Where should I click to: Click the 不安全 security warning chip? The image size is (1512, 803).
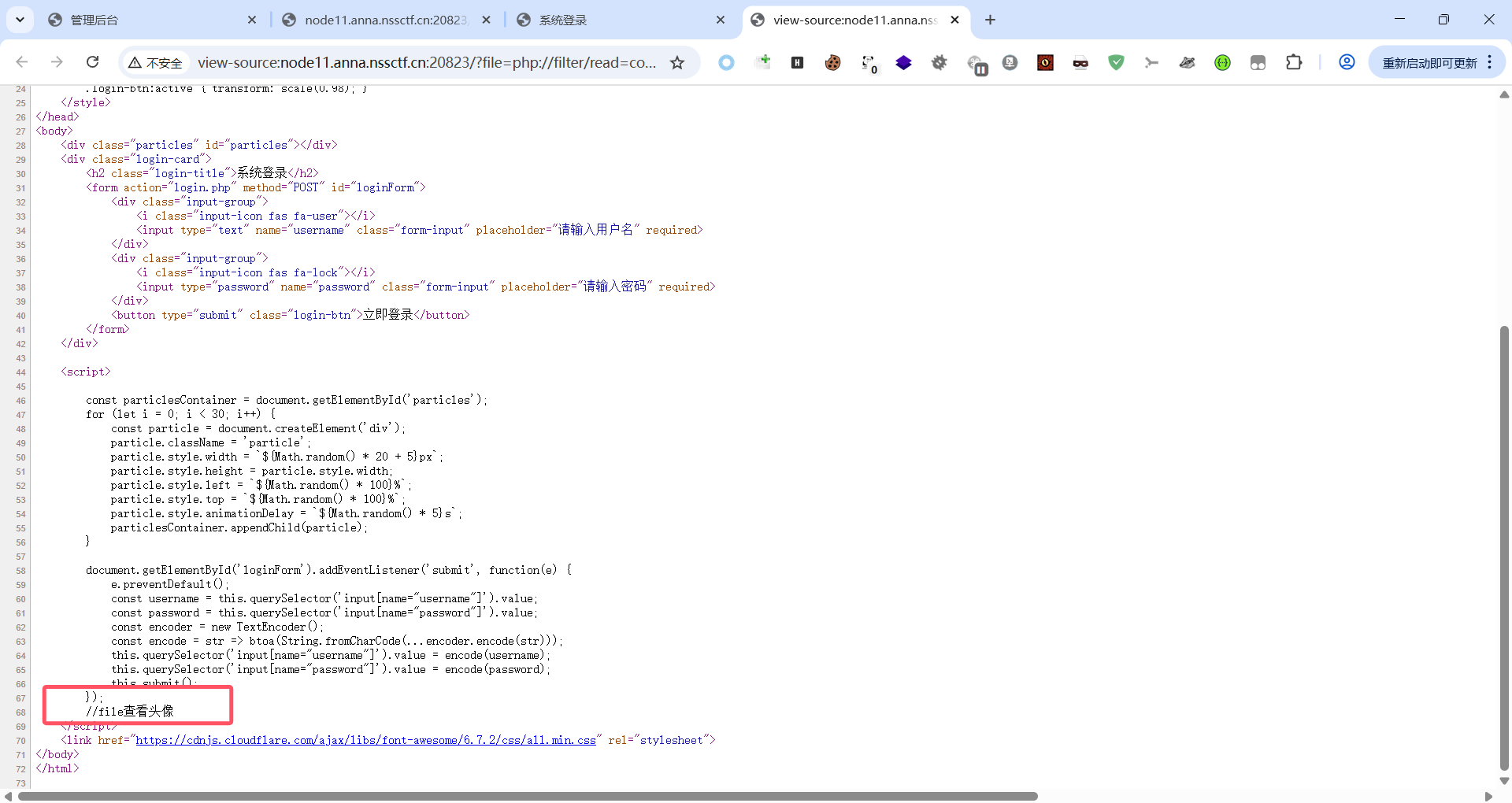(x=156, y=63)
